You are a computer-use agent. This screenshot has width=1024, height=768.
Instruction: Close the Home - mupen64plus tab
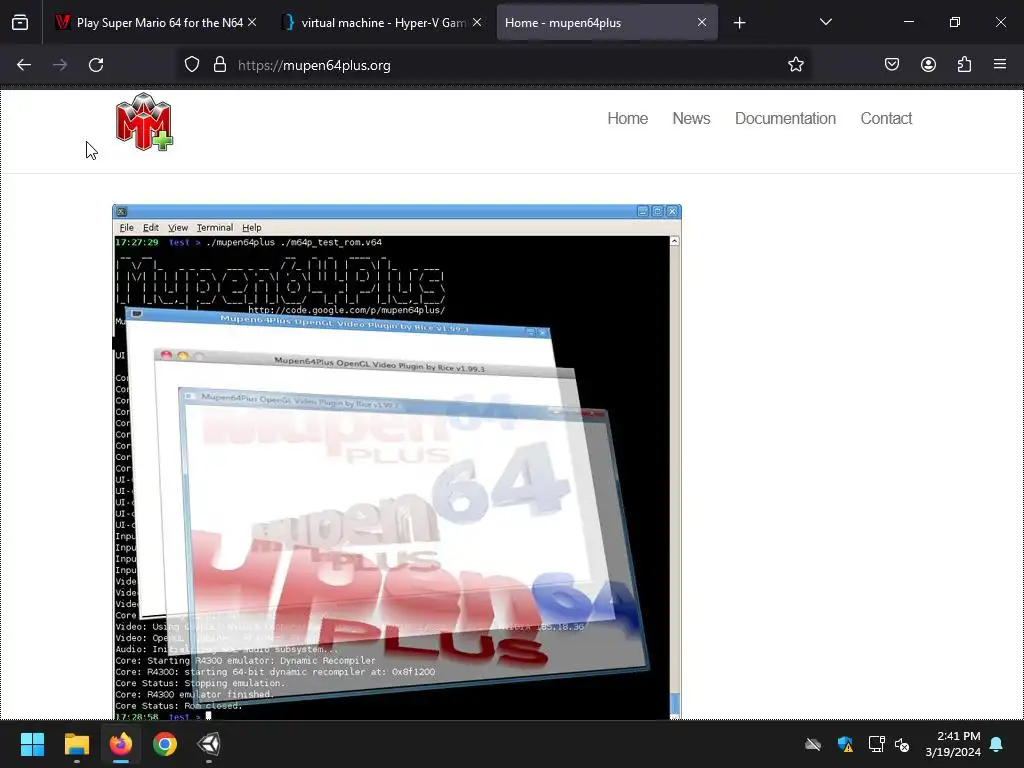point(701,22)
